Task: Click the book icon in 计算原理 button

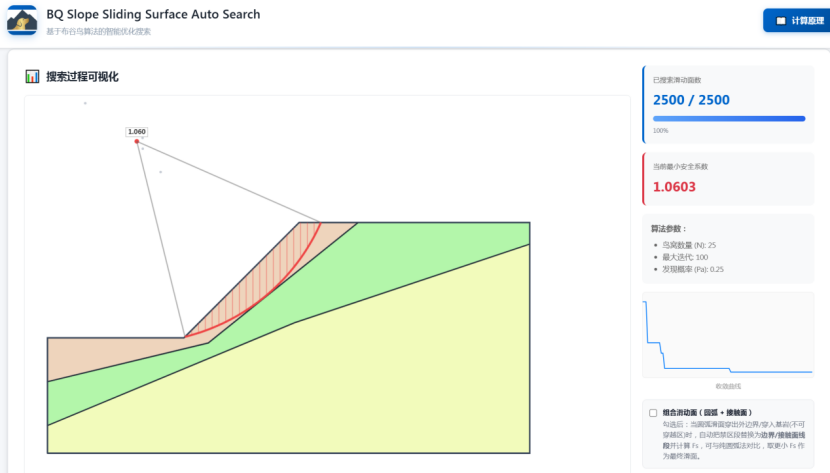Action: (x=781, y=21)
